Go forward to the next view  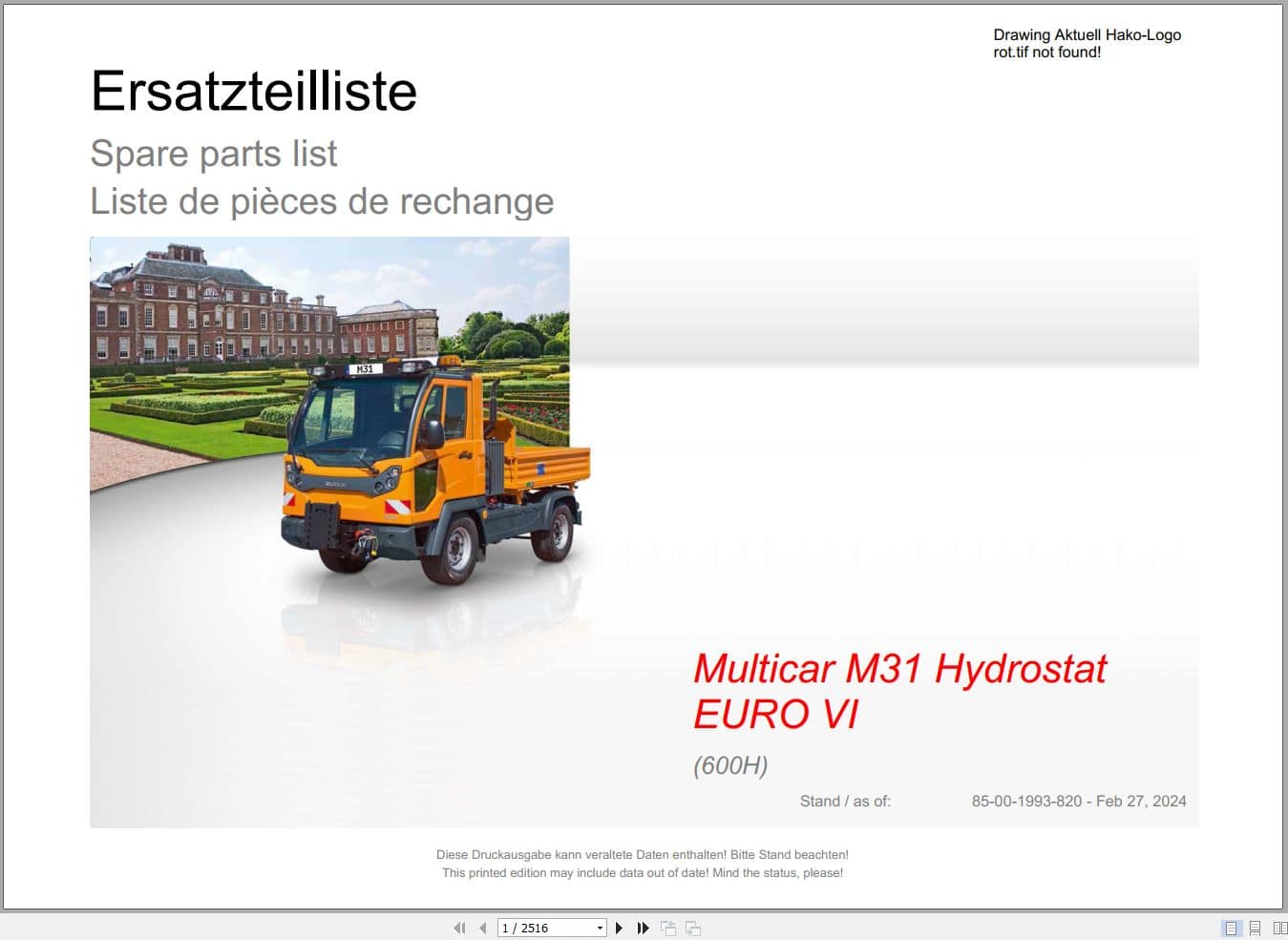pos(691,927)
